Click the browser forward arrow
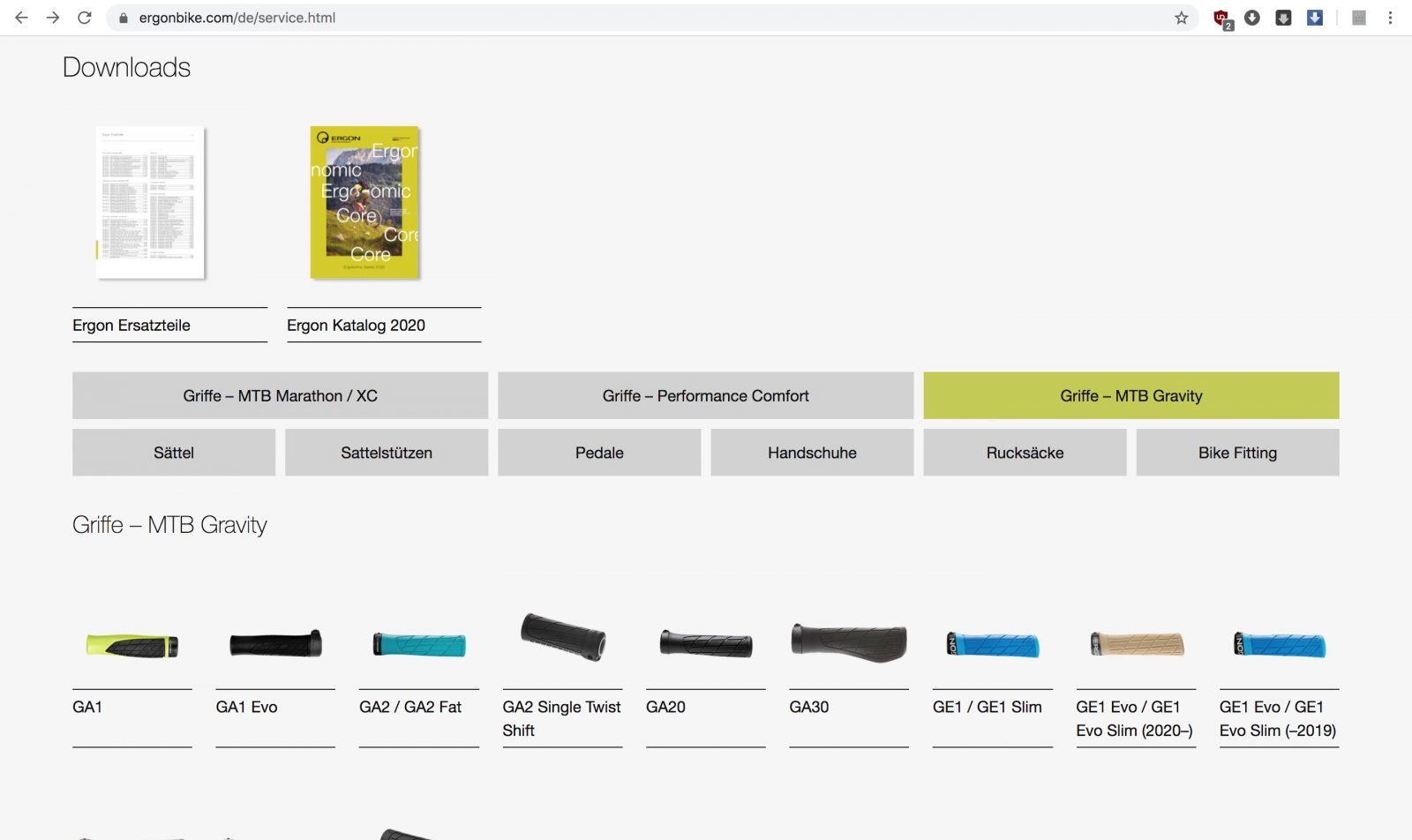 coord(53,18)
